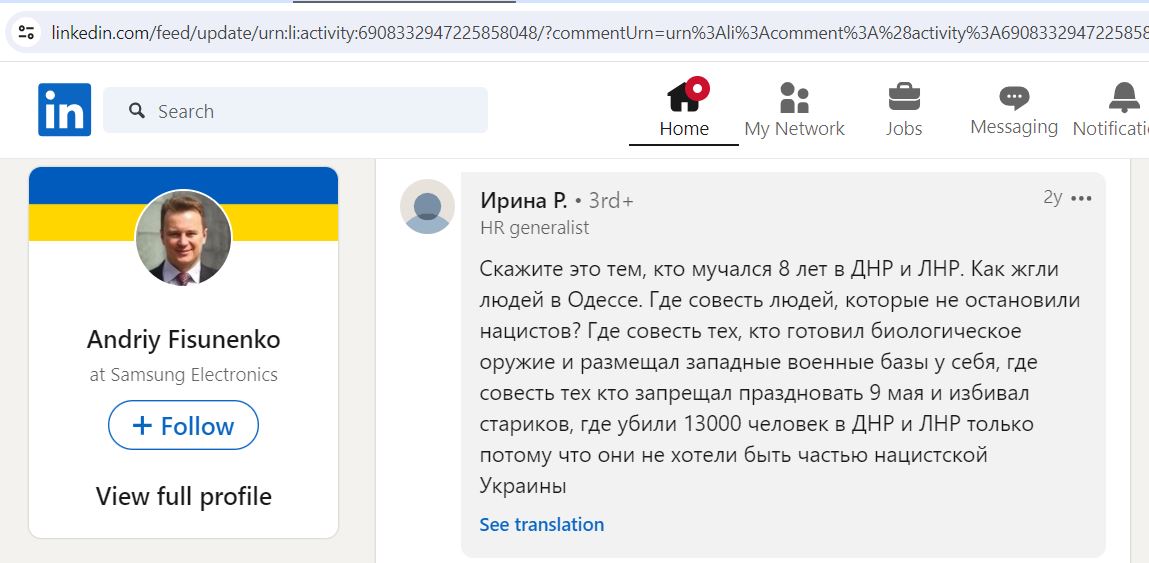
Task: Click into the LinkedIn Search field
Action: coord(295,111)
